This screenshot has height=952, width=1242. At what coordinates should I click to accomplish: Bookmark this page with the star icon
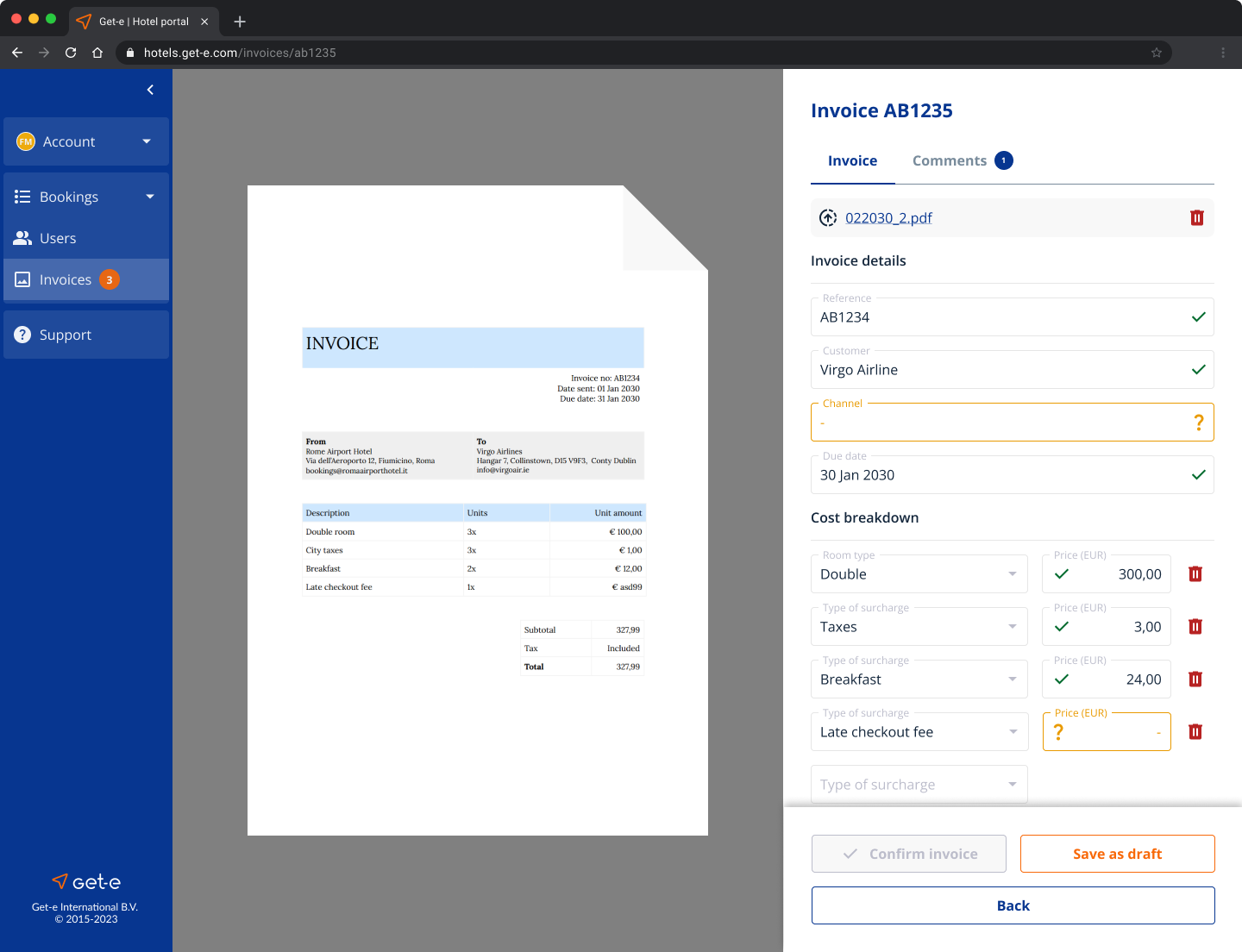coord(1157,53)
